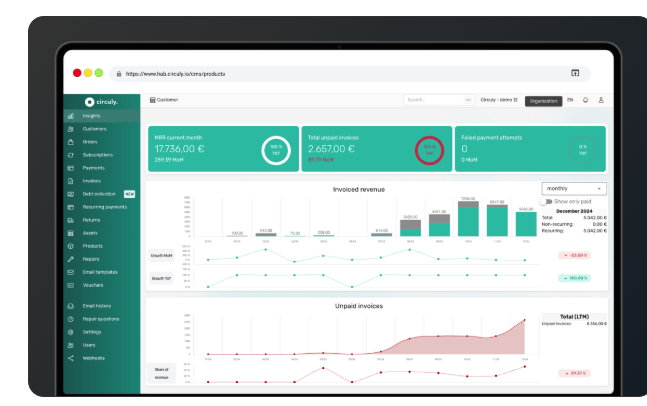
Task: Open the EN language selector
Action: 570,100
